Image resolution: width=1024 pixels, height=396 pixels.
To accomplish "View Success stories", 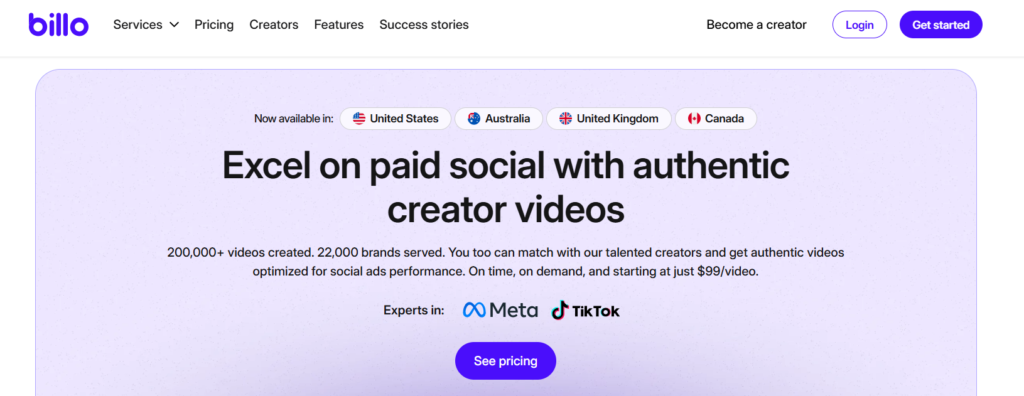I will pos(424,25).
